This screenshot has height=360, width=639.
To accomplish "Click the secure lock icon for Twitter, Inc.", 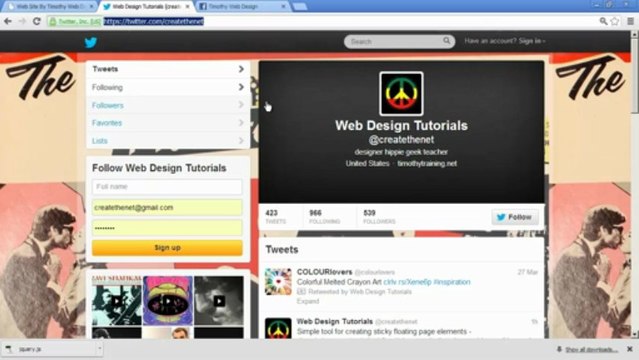I will [x=53, y=22].
